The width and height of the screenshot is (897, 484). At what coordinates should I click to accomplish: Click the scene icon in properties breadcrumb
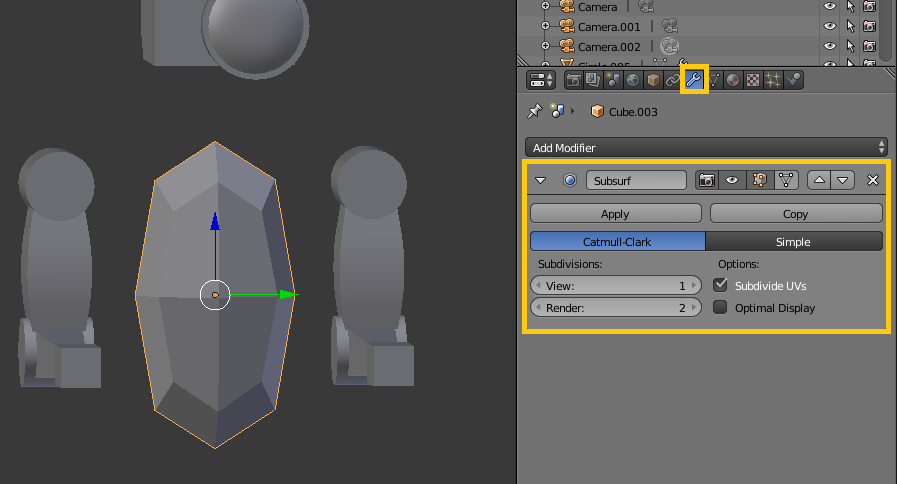pyautogui.click(x=557, y=110)
